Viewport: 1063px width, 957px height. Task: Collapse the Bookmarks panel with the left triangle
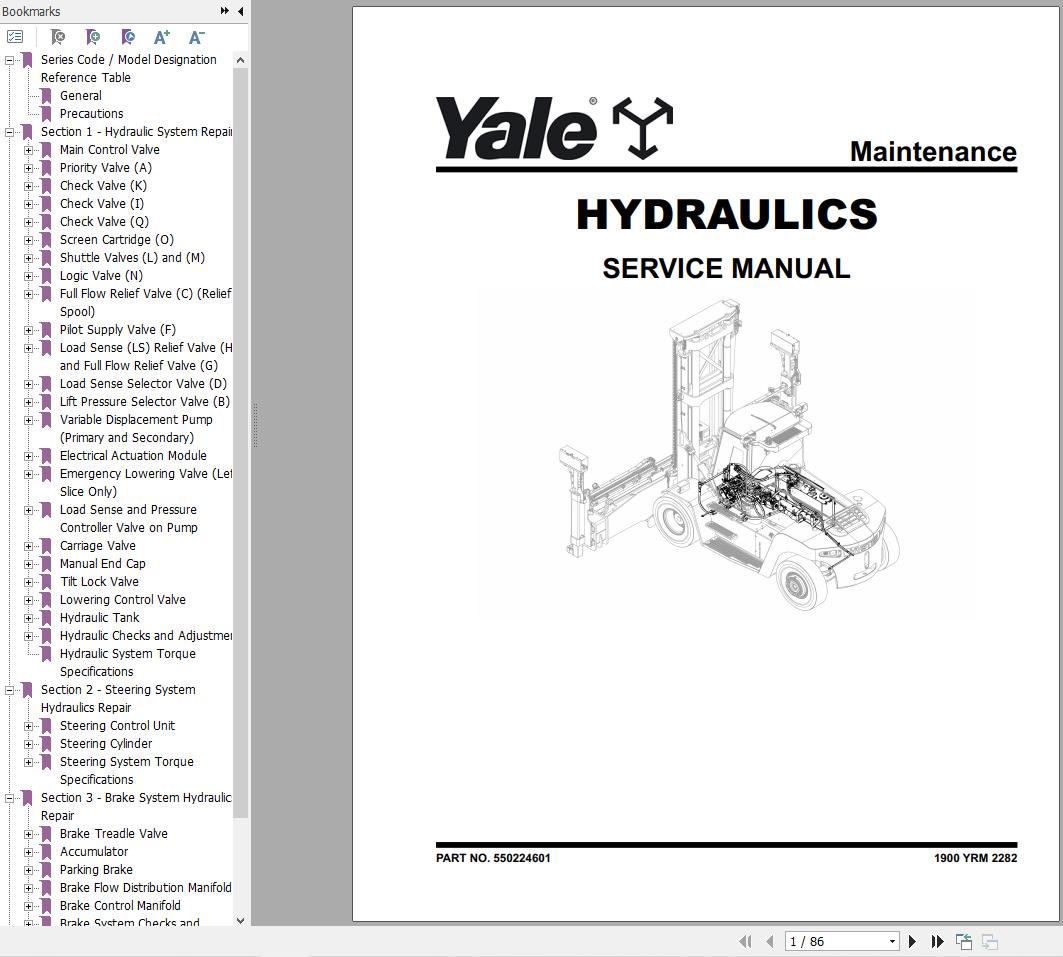coord(241,11)
